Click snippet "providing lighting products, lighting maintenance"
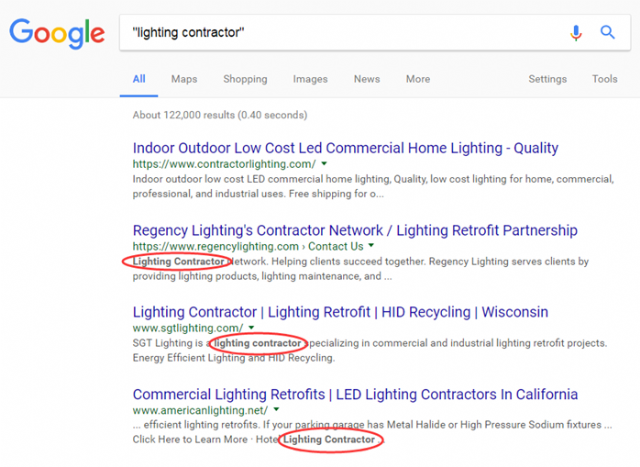Viewport: 640px width, 467px height. [x=247, y=276]
